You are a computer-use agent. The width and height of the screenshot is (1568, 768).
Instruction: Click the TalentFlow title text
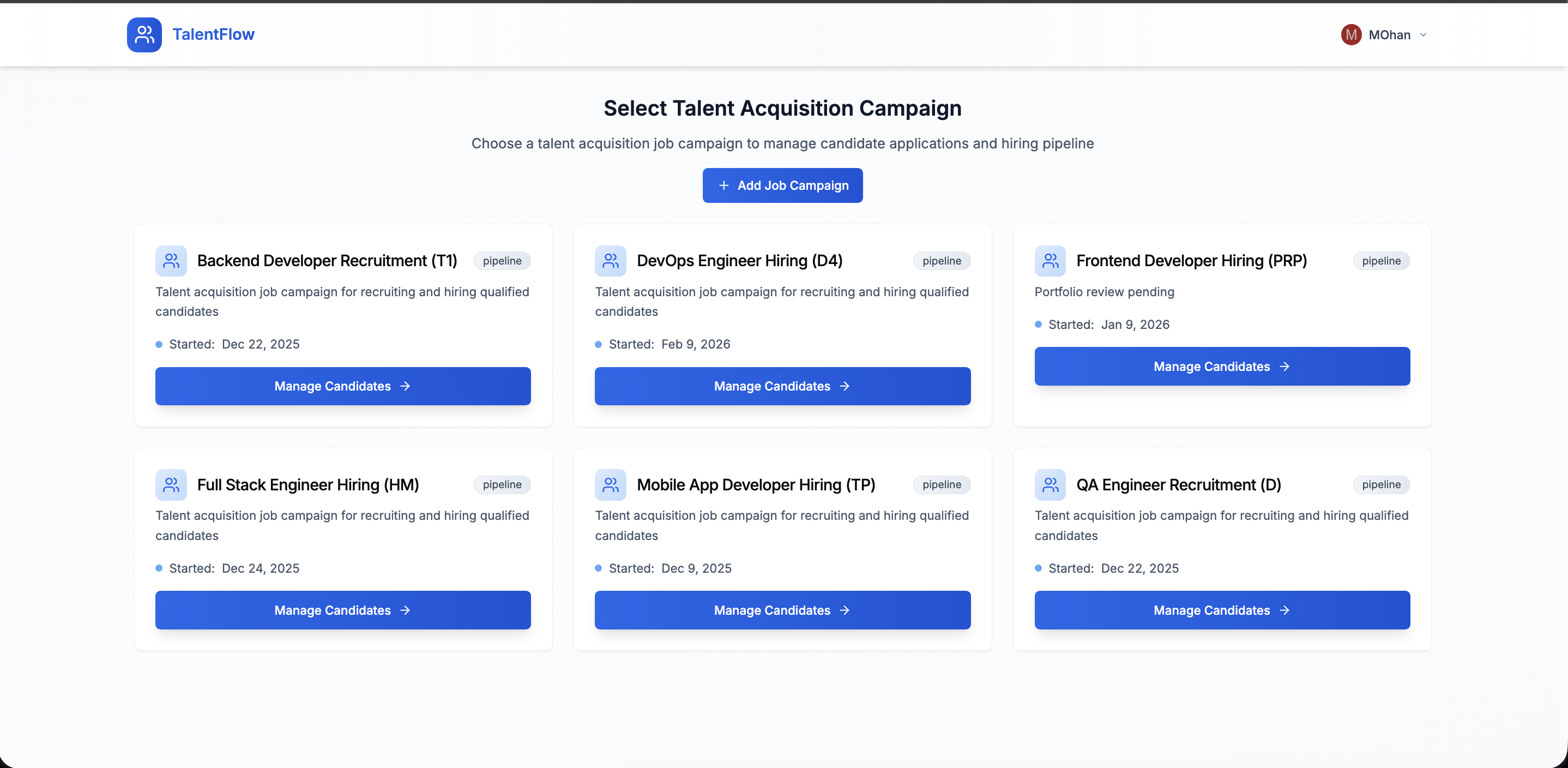coord(213,34)
